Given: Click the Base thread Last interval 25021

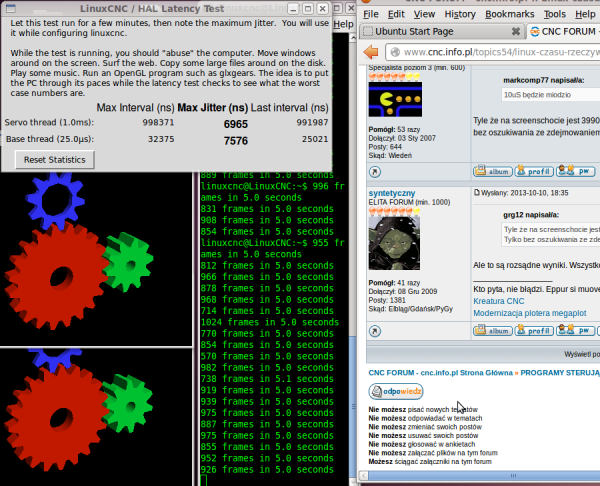Looking at the screenshot, I should click(315, 139).
